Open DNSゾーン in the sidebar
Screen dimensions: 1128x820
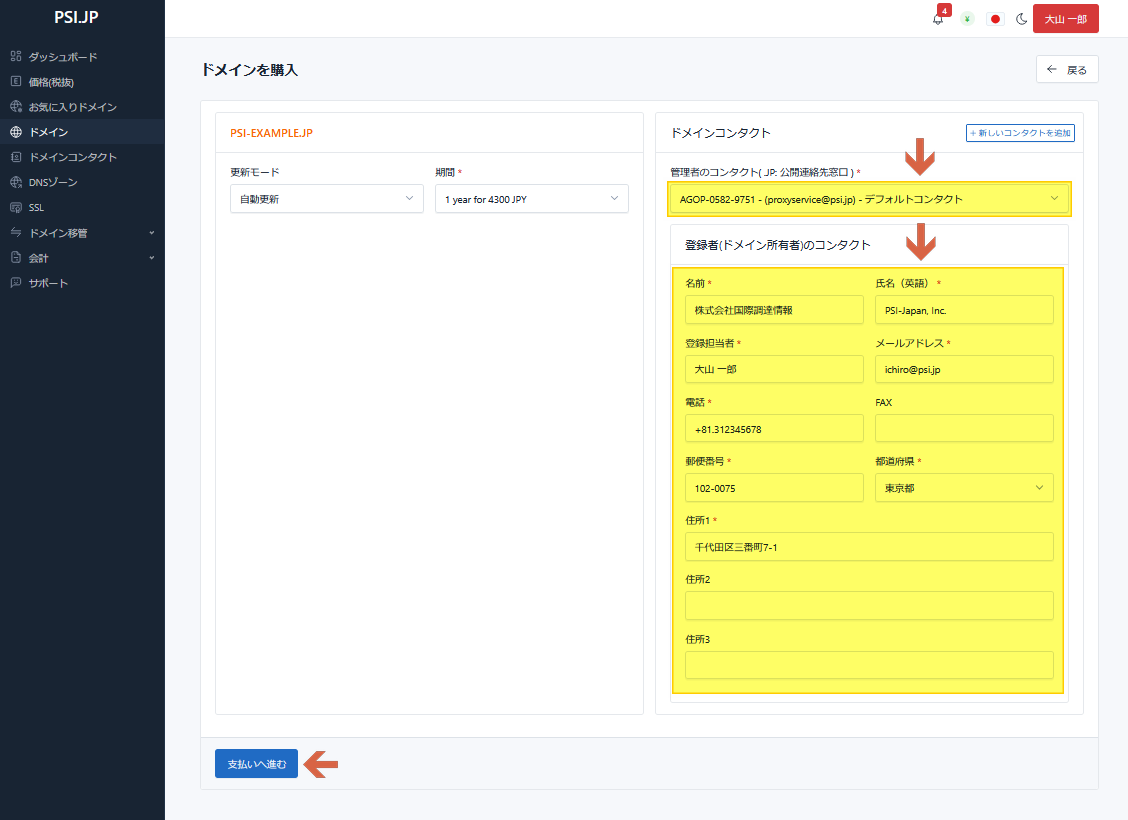[52, 182]
